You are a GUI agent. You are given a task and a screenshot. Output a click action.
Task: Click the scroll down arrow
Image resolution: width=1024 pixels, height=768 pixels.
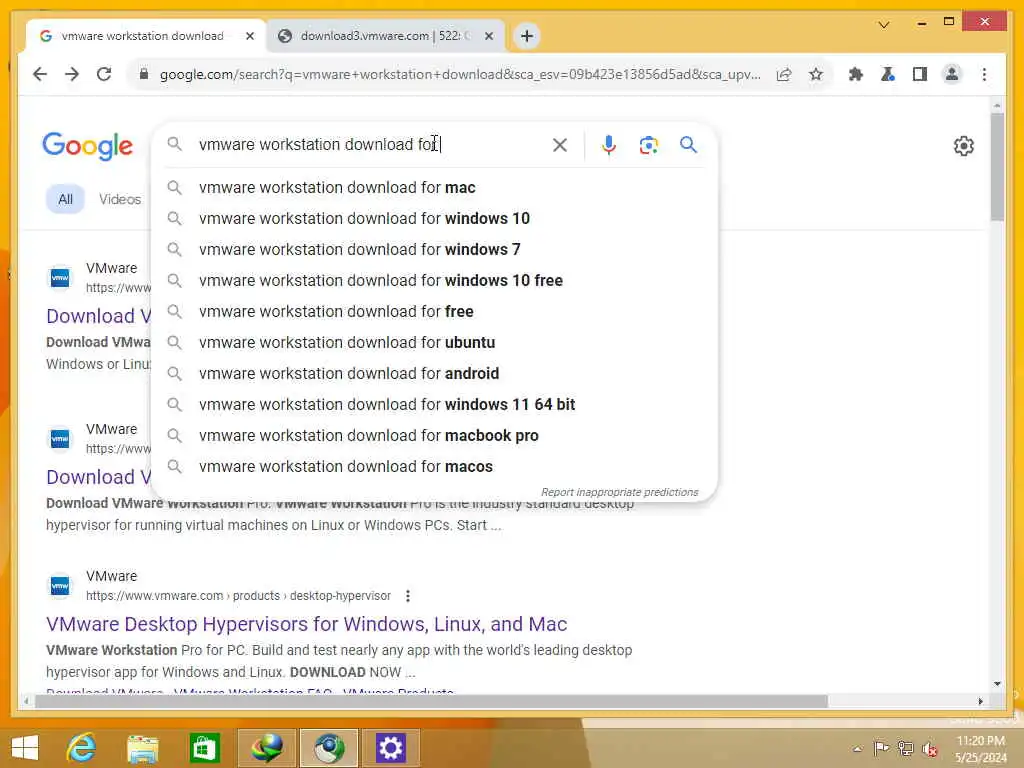click(x=997, y=684)
